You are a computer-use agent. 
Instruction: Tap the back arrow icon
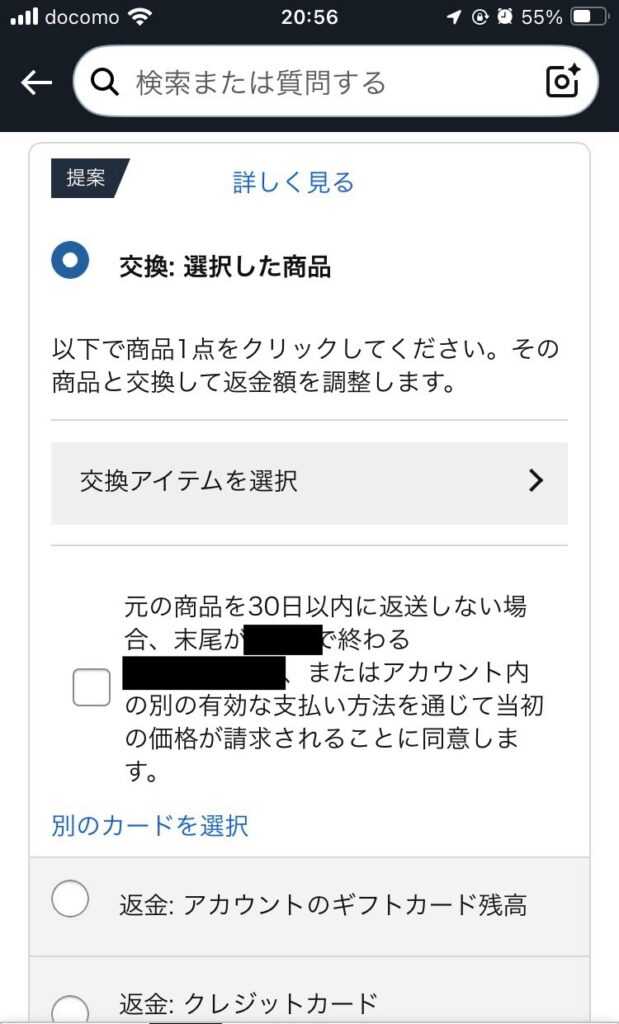tap(36, 83)
